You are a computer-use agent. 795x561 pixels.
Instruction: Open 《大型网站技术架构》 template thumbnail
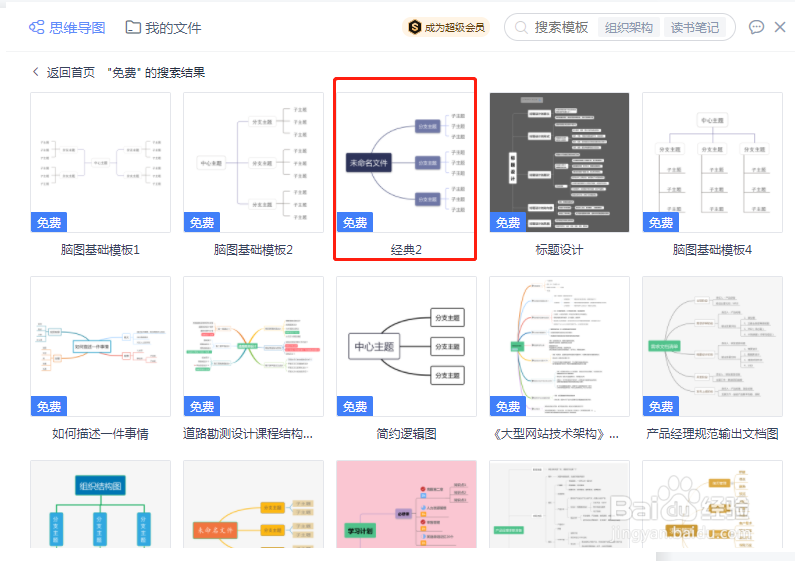[559, 346]
